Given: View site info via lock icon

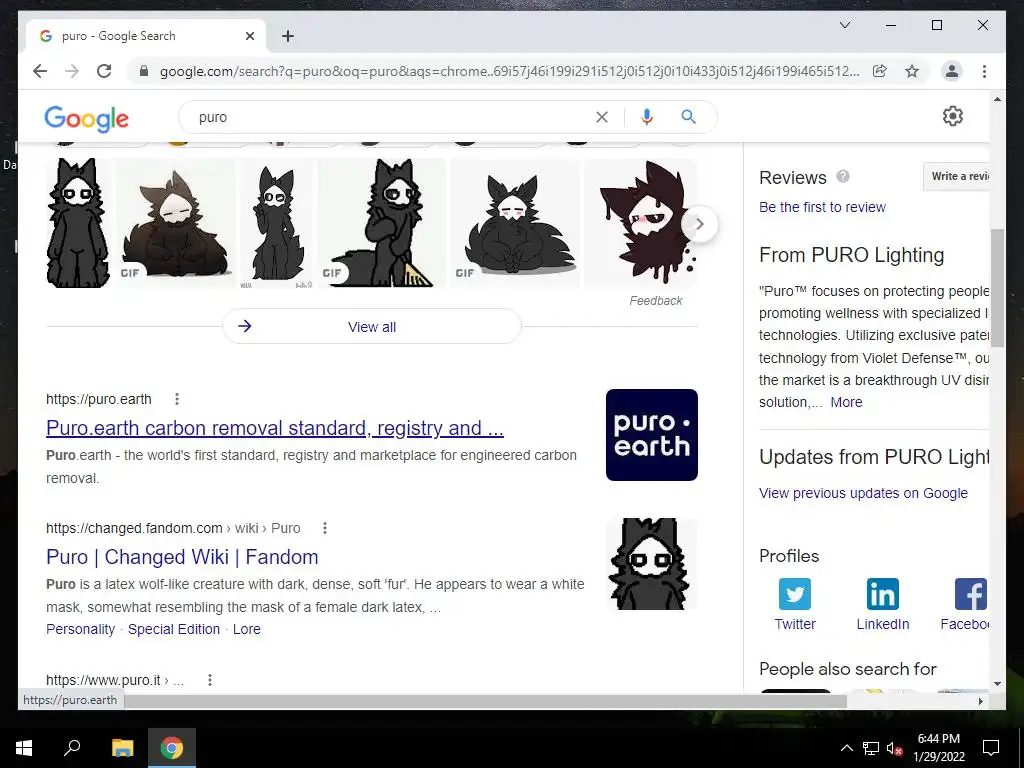Looking at the screenshot, I should (x=144, y=71).
